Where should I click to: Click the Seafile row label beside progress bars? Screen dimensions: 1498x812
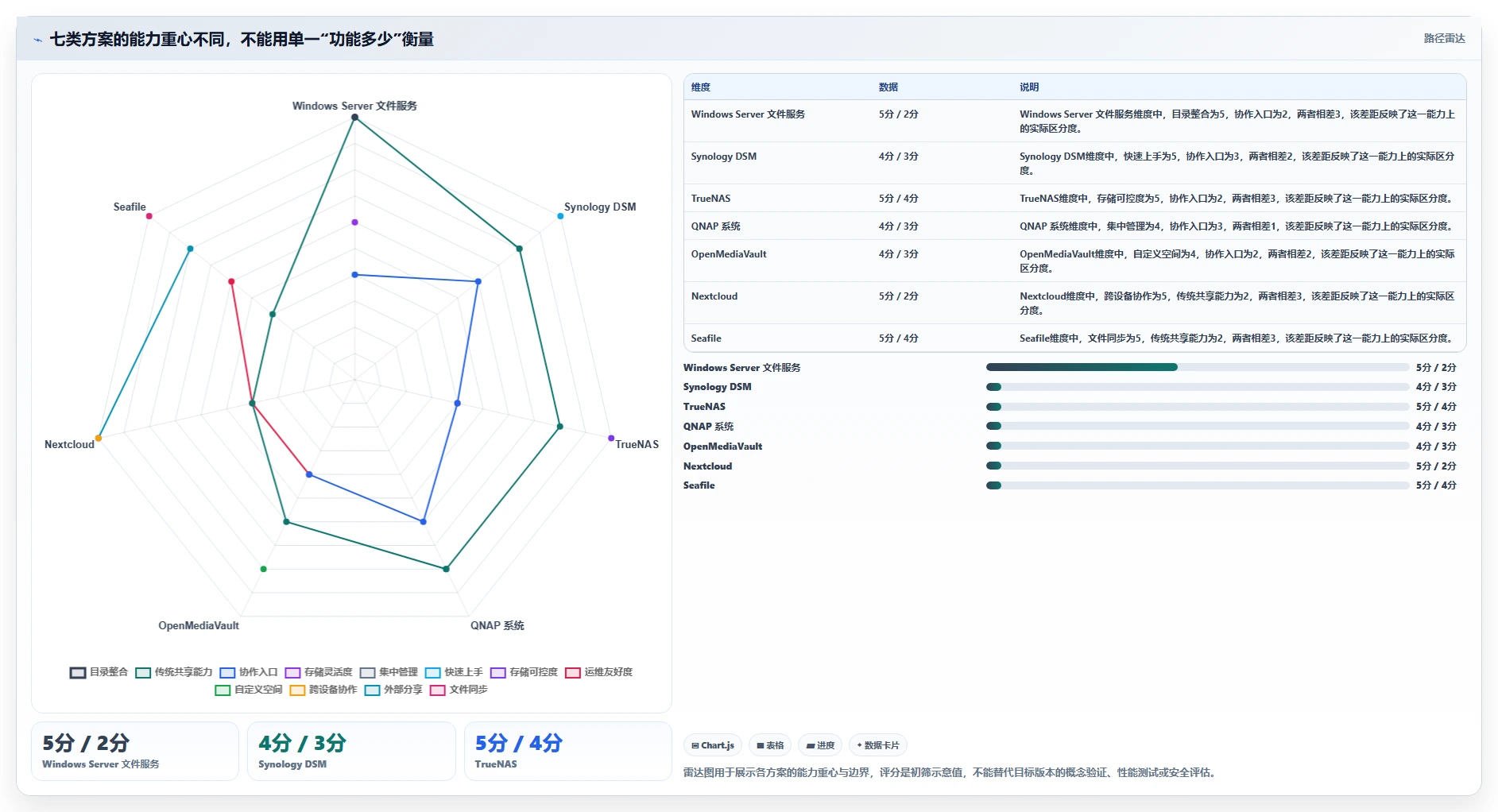[699, 485]
